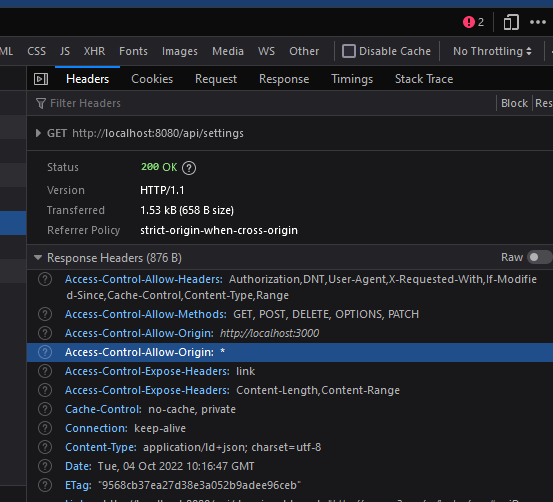Select the strict-origin-when-cross-origin value
This screenshot has width=553, height=502.
tap(219, 230)
